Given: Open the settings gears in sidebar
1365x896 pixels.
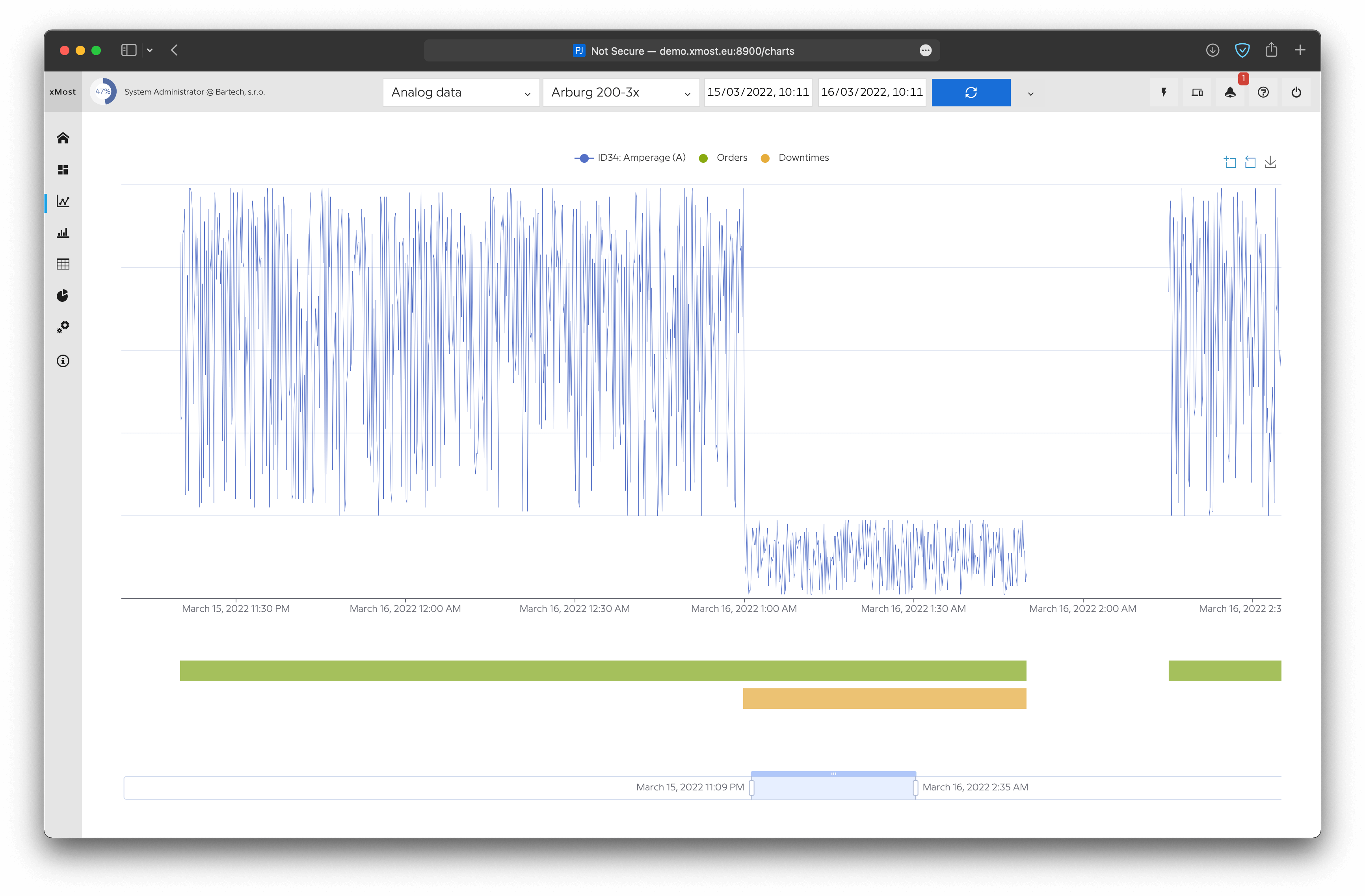Looking at the screenshot, I should click(63, 327).
